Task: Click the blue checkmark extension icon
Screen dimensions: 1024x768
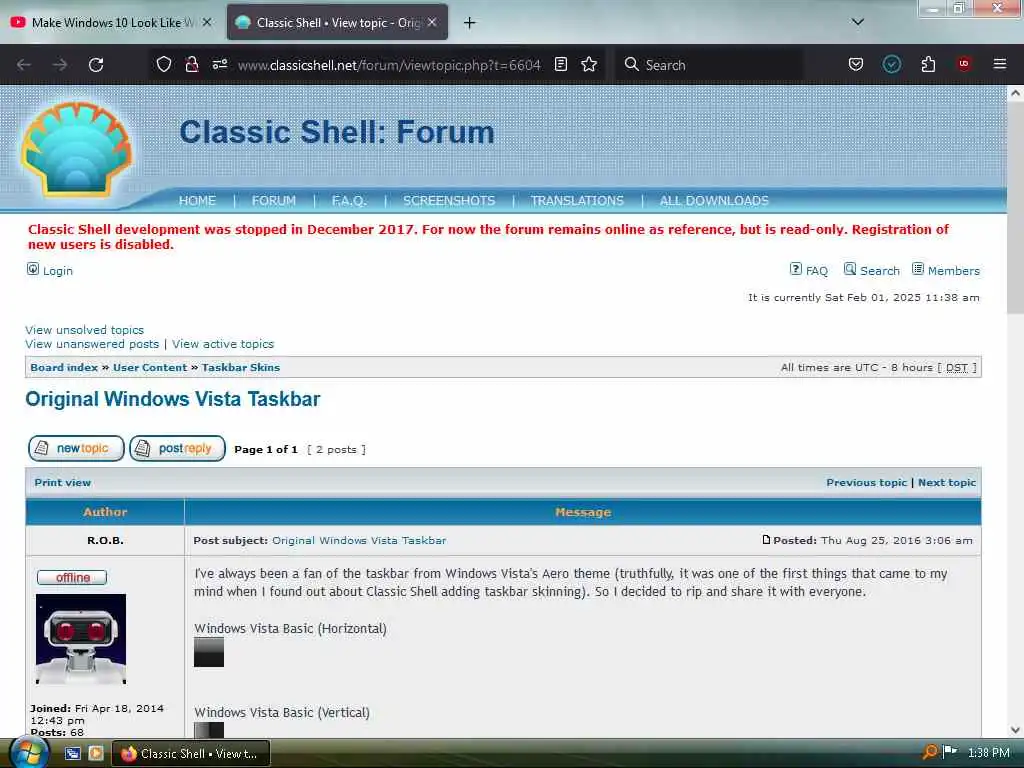Action: pos(891,65)
